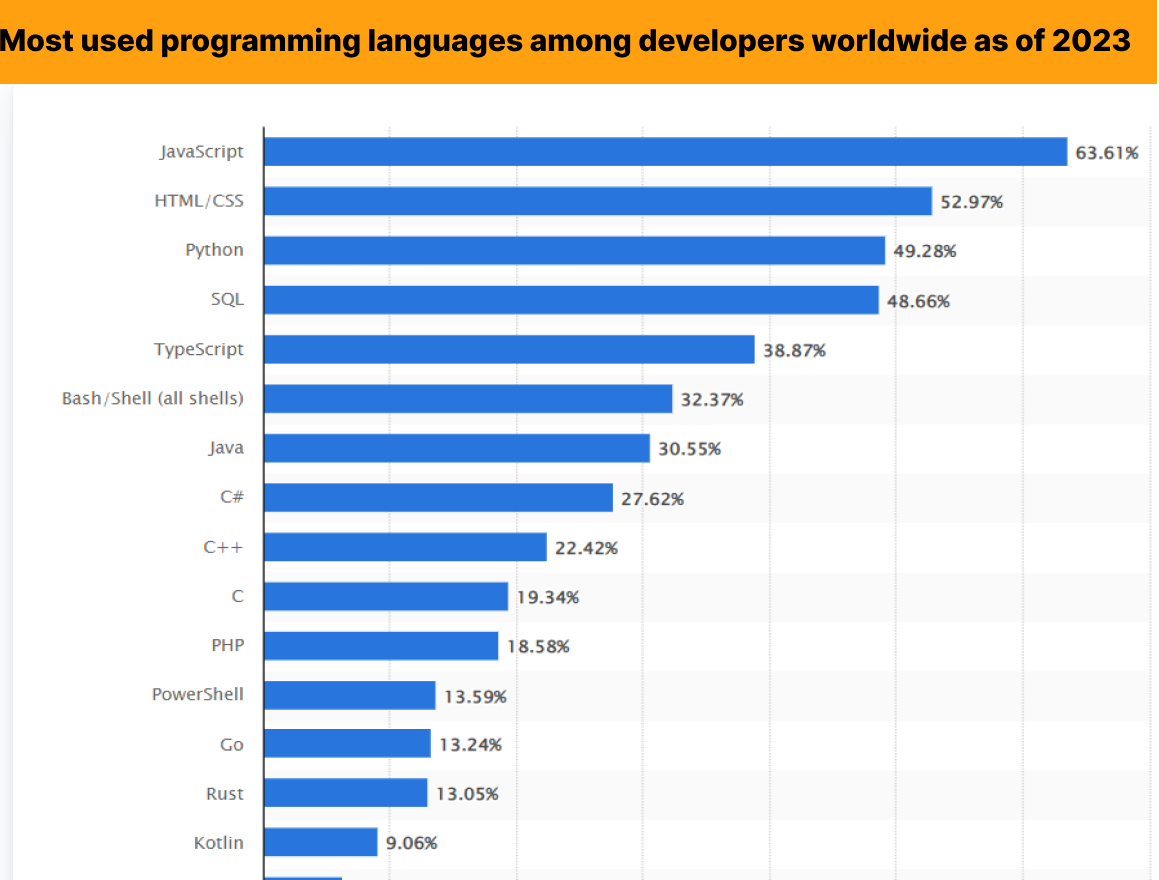Click the Rust bar
The image size is (1159, 880).
click(x=346, y=793)
